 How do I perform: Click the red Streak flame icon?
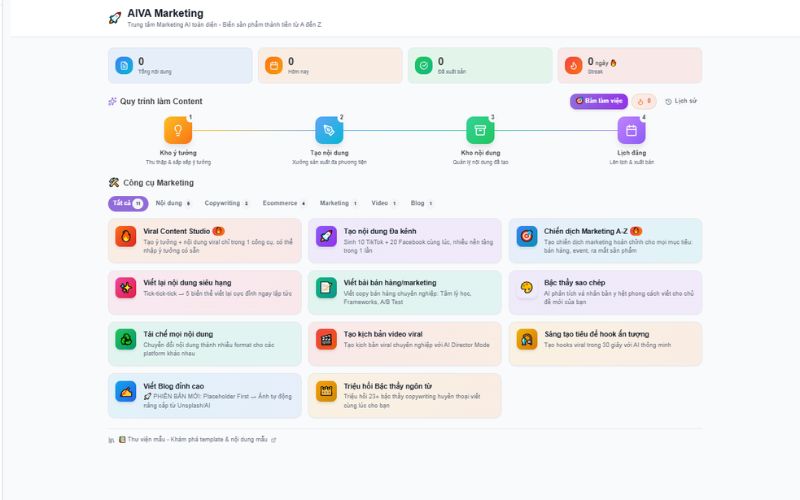(x=573, y=65)
